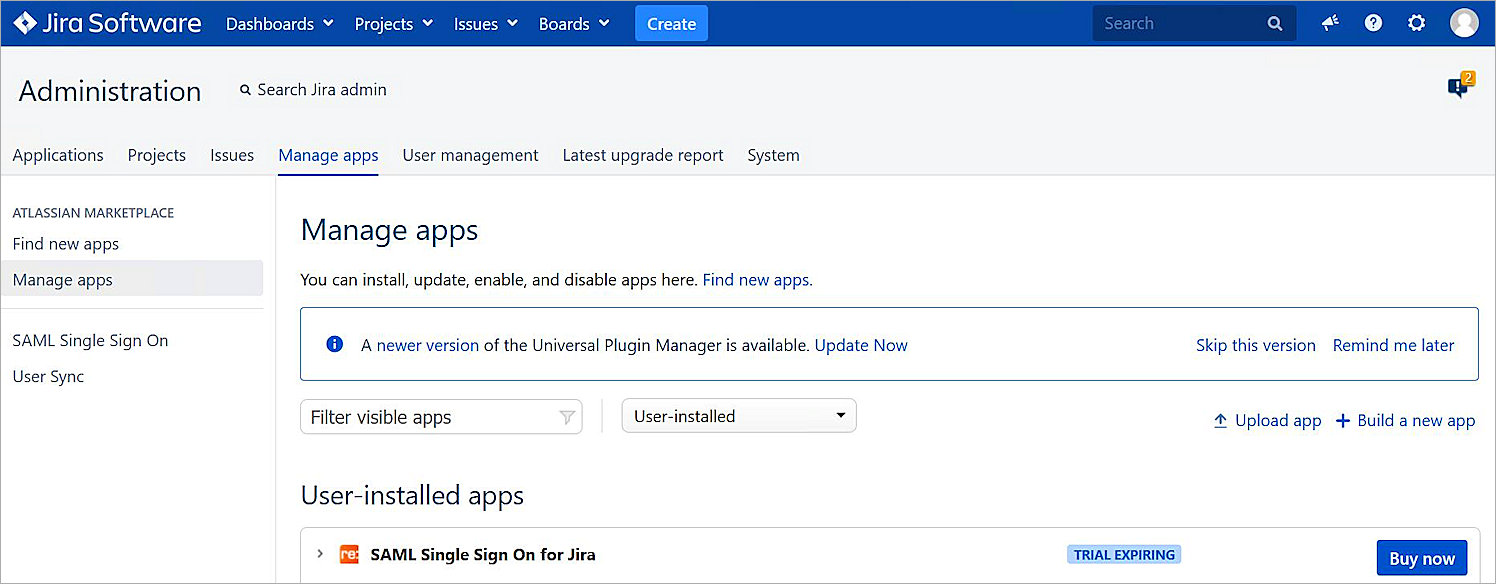This screenshot has width=1496, height=584.
Task: Open the System admin tab
Action: 773,155
